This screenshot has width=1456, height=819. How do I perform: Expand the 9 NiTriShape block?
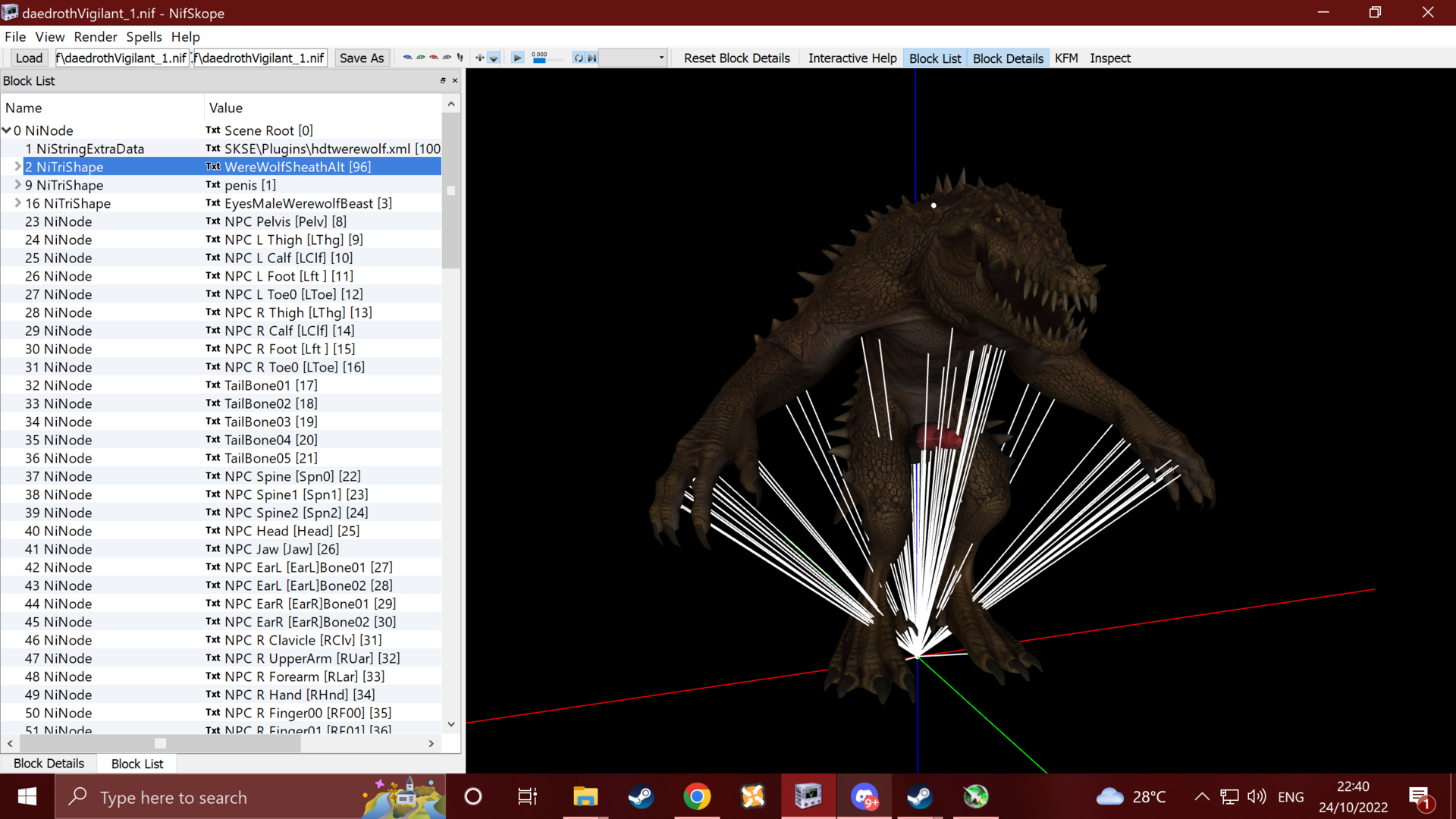[x=18, y=184]
